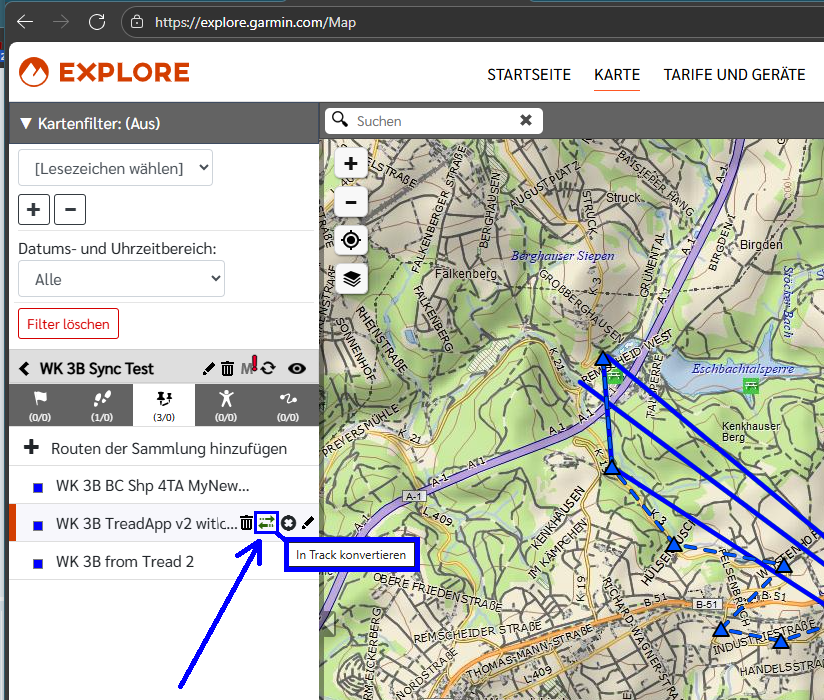Click the site lock icon in address bar

click(137, 22)
